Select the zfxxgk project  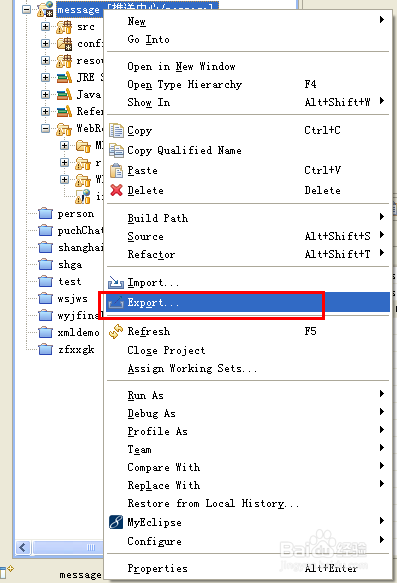(76, 350)
